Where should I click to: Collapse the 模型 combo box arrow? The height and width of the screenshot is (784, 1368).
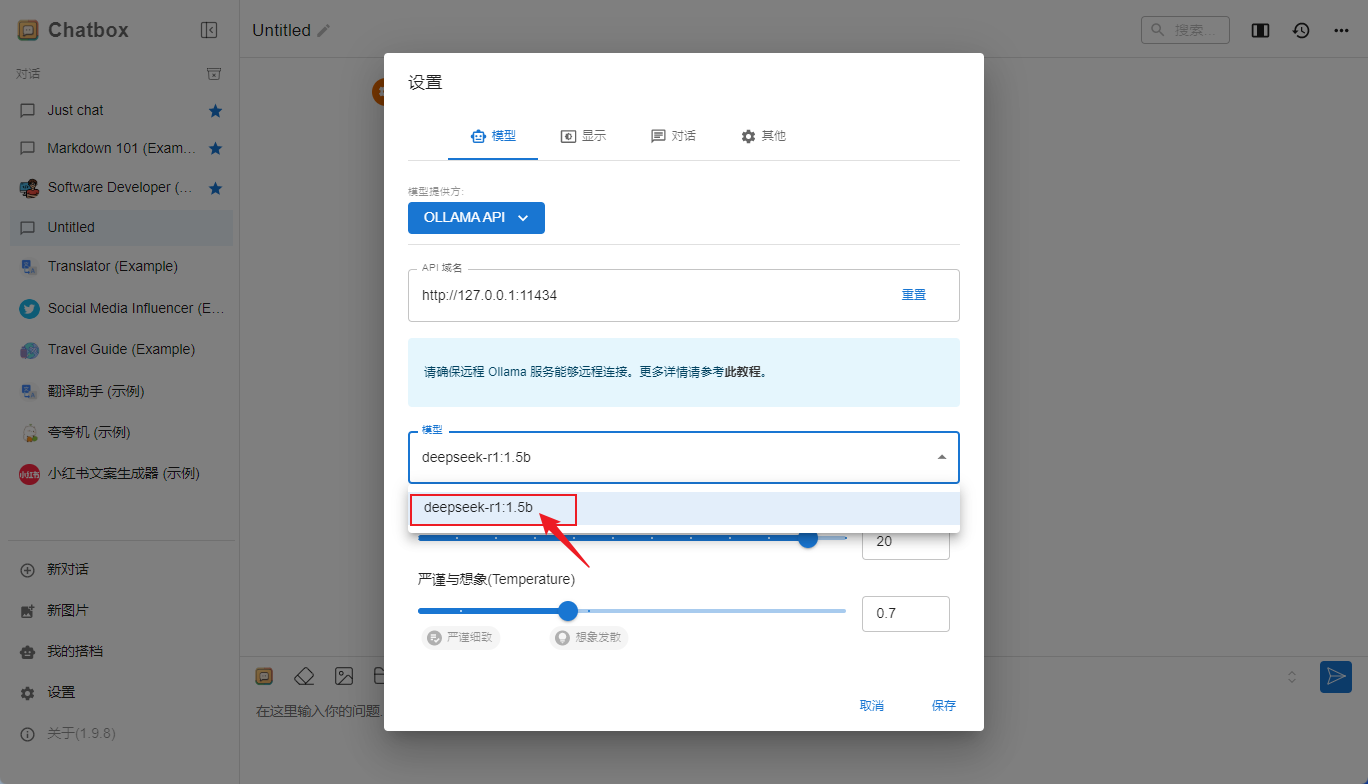click(x=941, y=457)
